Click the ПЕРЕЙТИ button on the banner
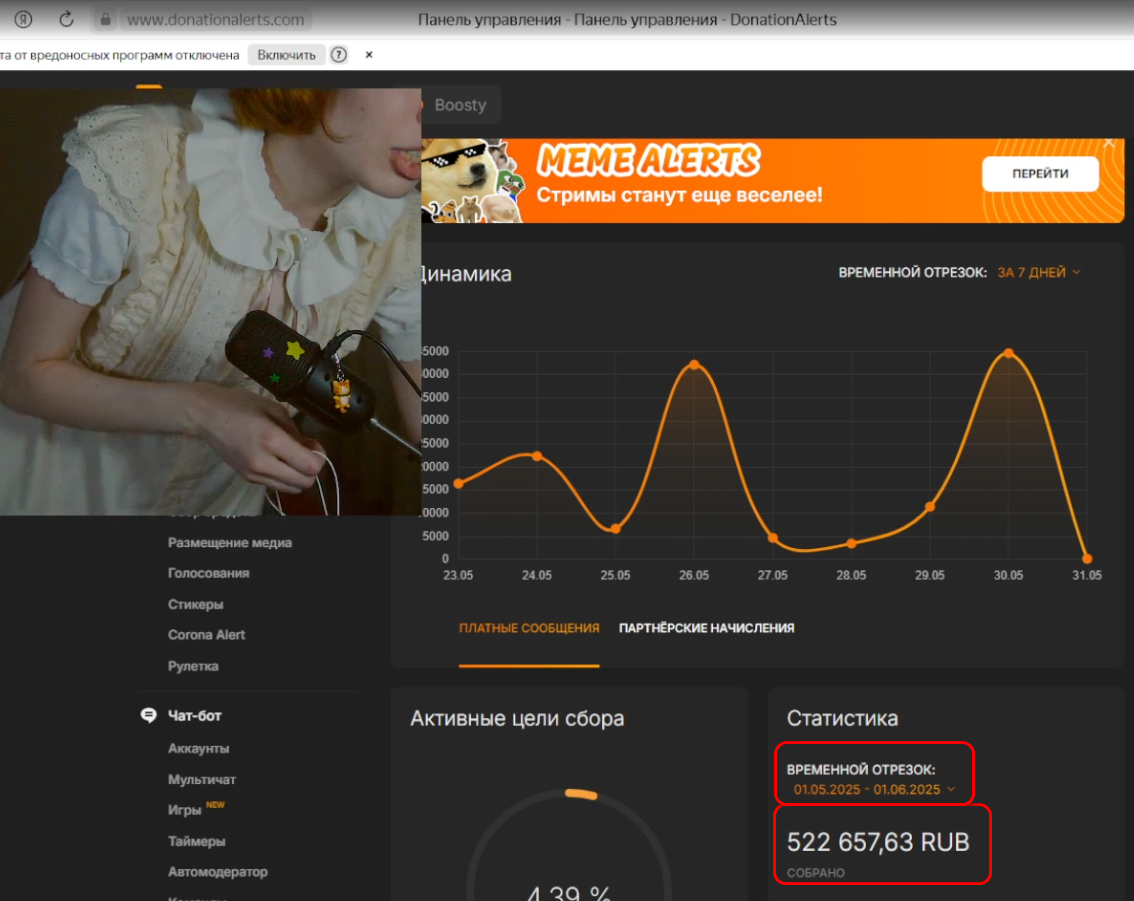The image size is (1134, 901). click(x=1040, y=174)
